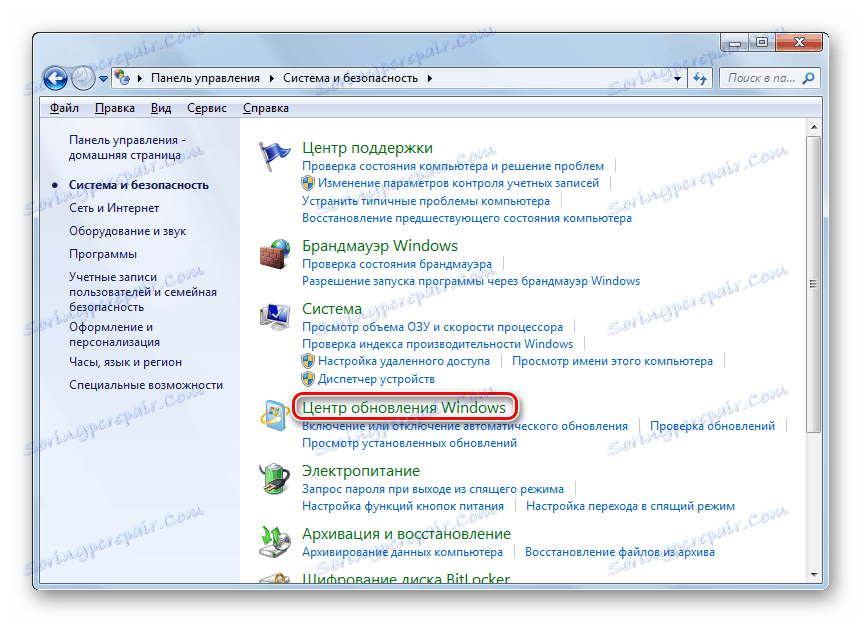Click Проверка состояния компьютера и решение проблем

point(453,166)
